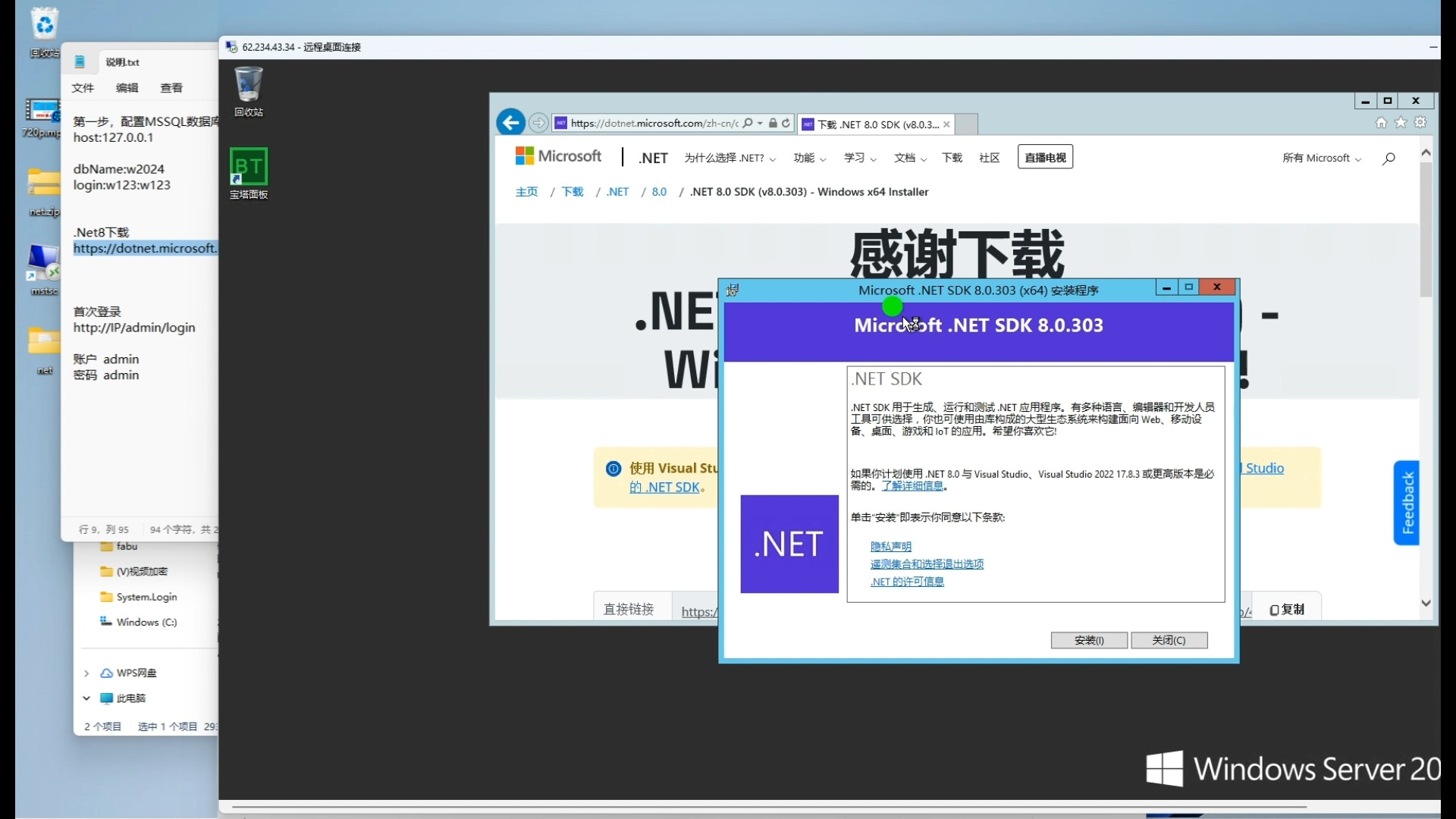Open the 编辑 menu in Notepad

pyautogui.click(x=127, y=88)
